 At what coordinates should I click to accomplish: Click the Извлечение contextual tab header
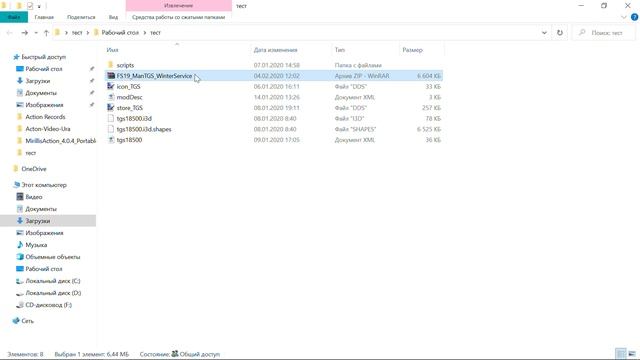click(178, 6)
